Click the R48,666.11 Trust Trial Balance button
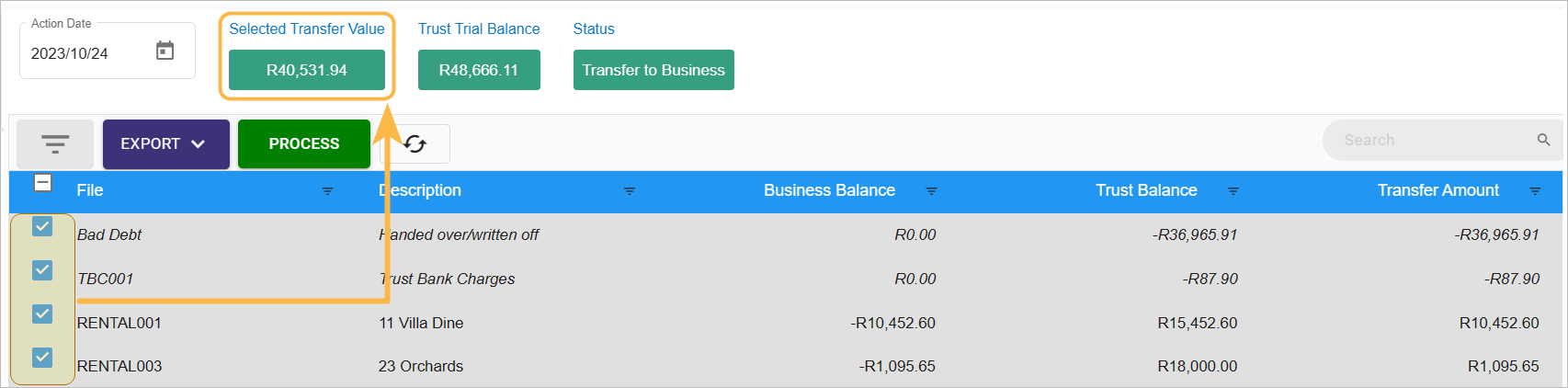 click(x=479, y=70)
